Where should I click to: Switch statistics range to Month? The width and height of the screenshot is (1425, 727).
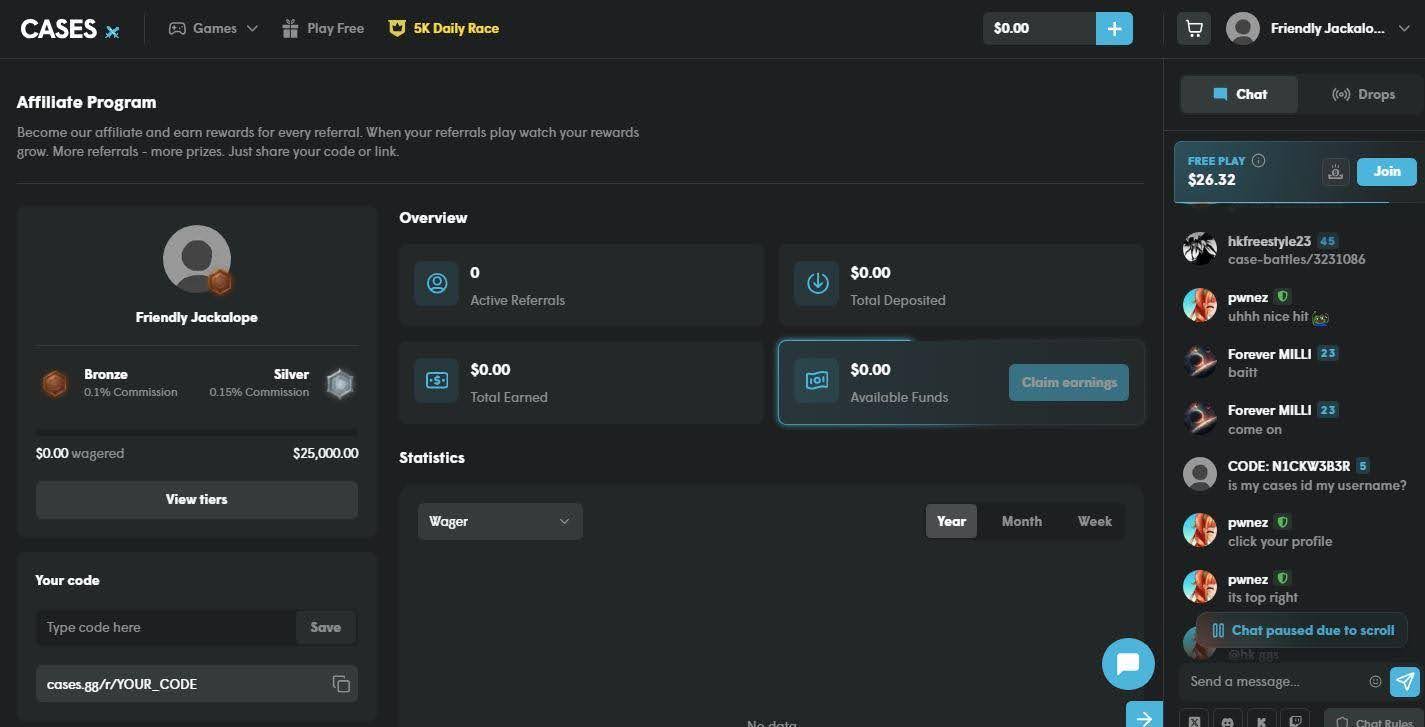click(x=1021, y=521)
